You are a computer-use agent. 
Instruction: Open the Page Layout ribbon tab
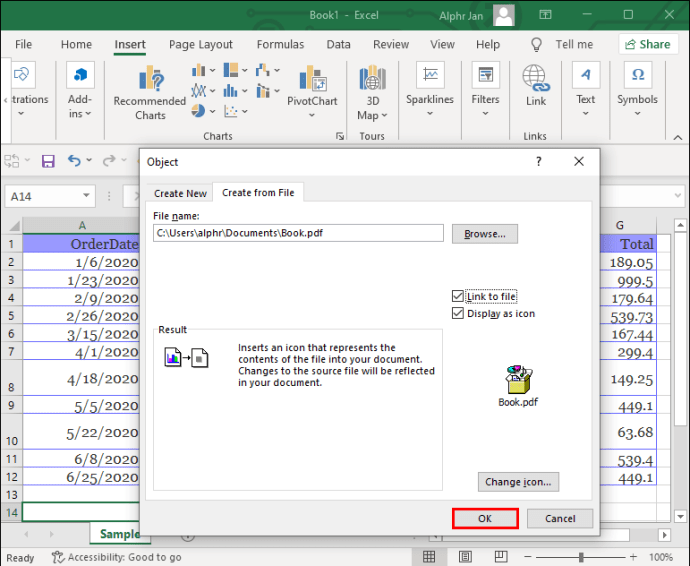(x=200, y=44)
